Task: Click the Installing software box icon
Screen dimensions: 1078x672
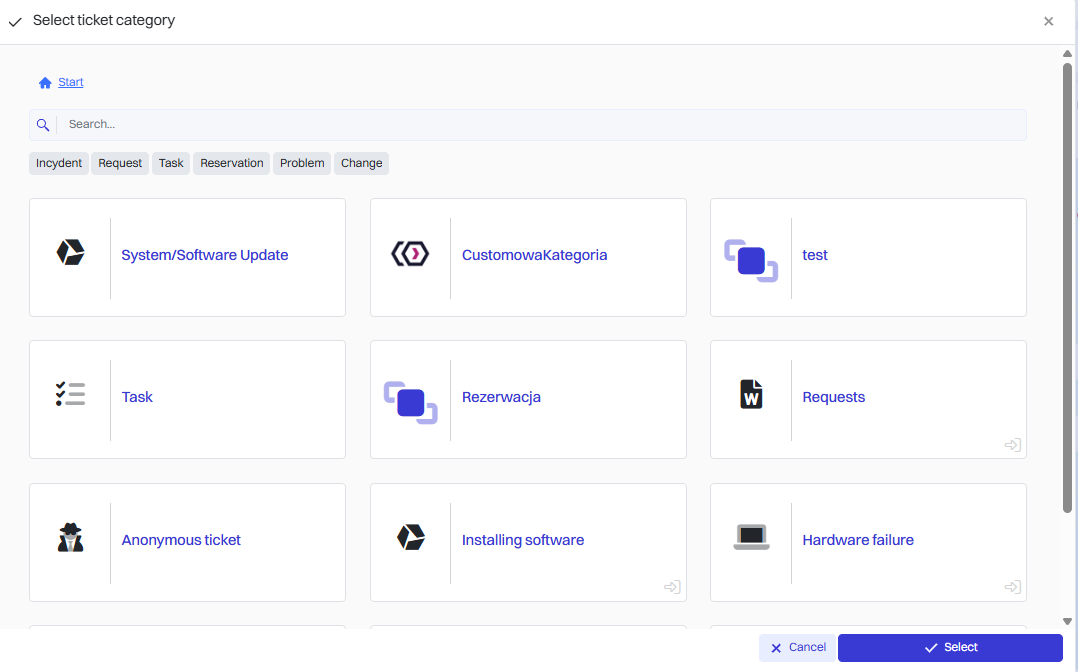Action: 410,537
